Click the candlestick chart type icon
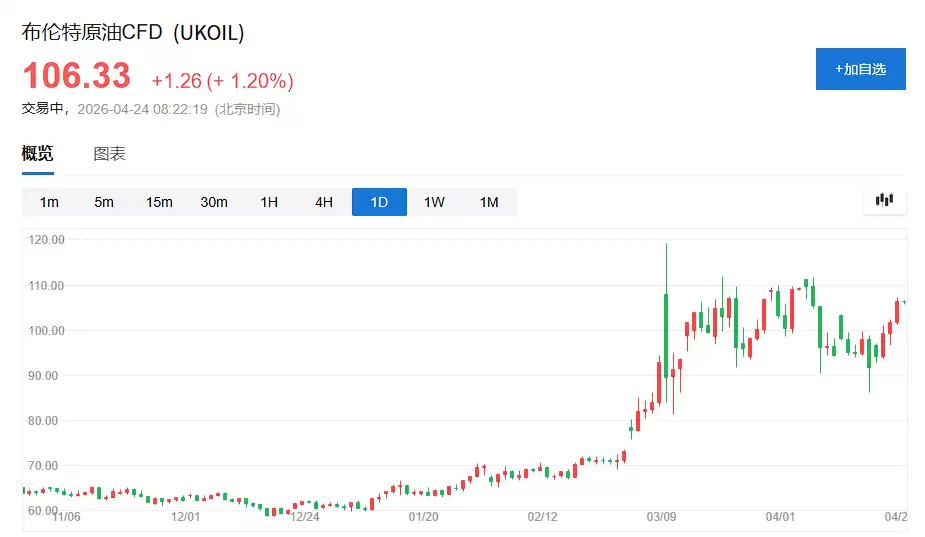This screenshot has height=537, width=925. tap(884, 200)
